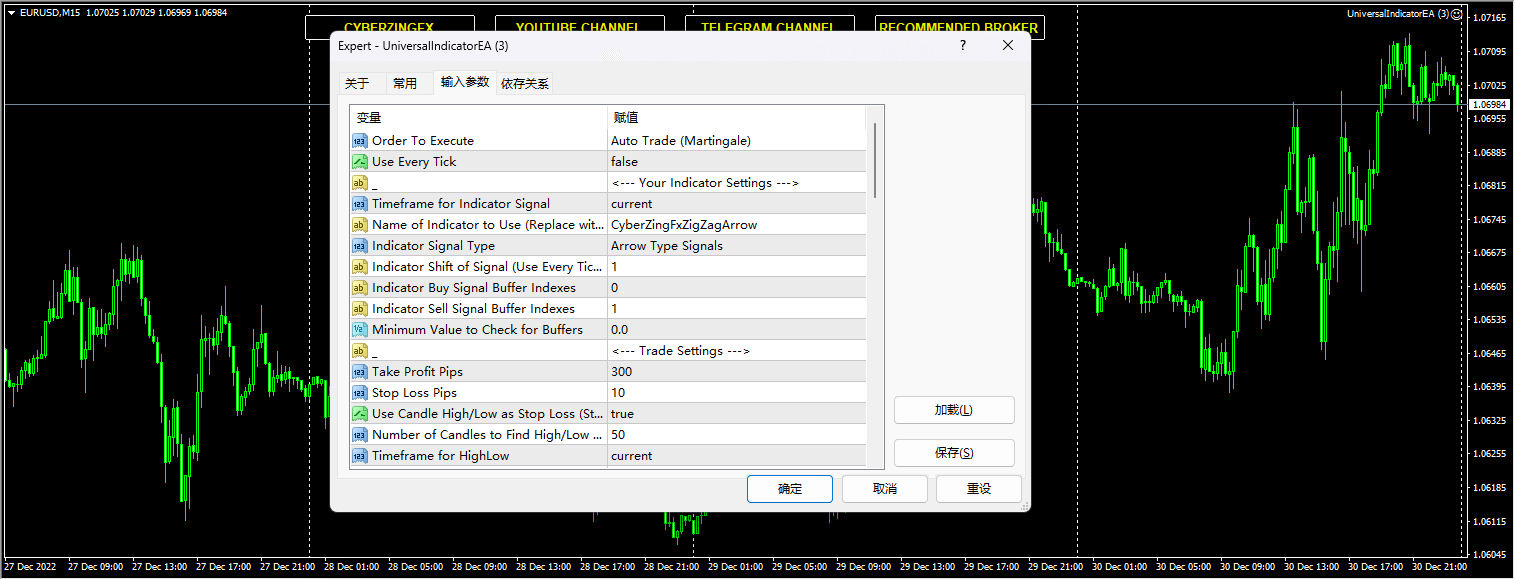This screenshot has height=580, width=1515.
Task: Select the Stop Loss Pips row label
Action: pos(414,393)
